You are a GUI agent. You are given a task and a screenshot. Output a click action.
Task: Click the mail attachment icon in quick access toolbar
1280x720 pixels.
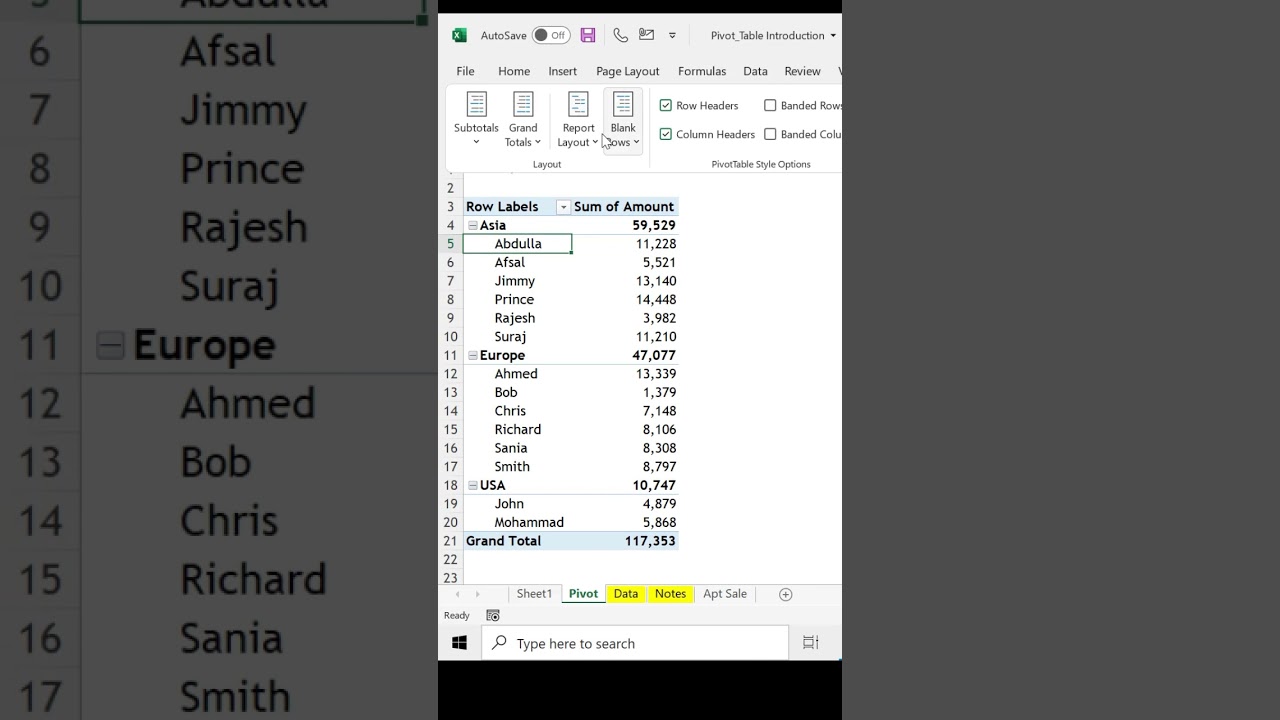coord(647,35)
